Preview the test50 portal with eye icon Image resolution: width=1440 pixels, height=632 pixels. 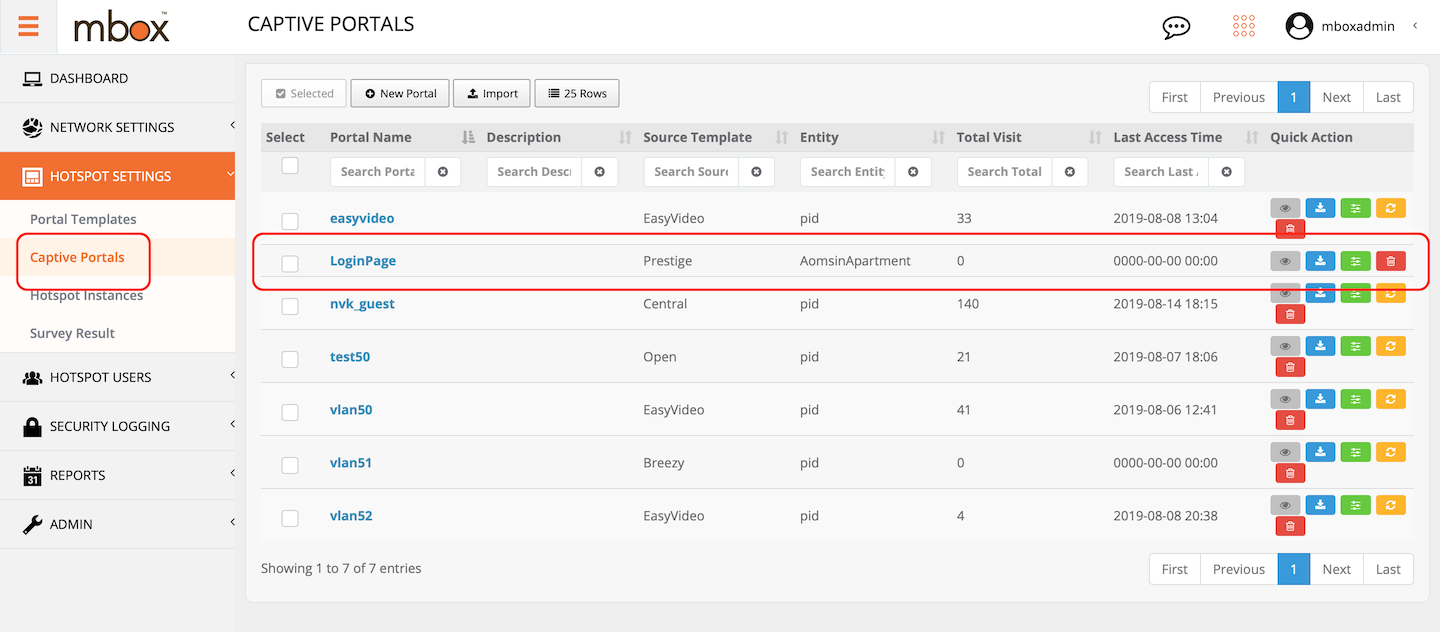pyautogui.click(x=1285, y=346)
